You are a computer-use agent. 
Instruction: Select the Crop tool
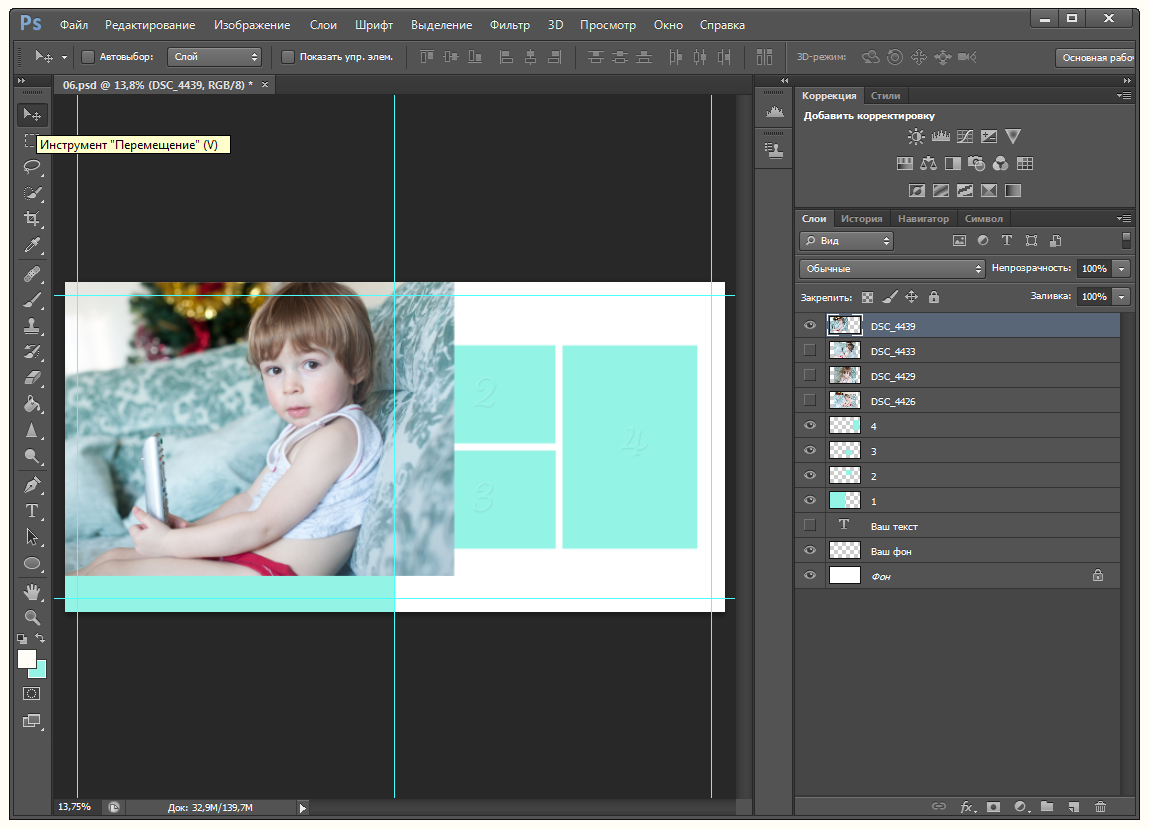coord(32,219)
